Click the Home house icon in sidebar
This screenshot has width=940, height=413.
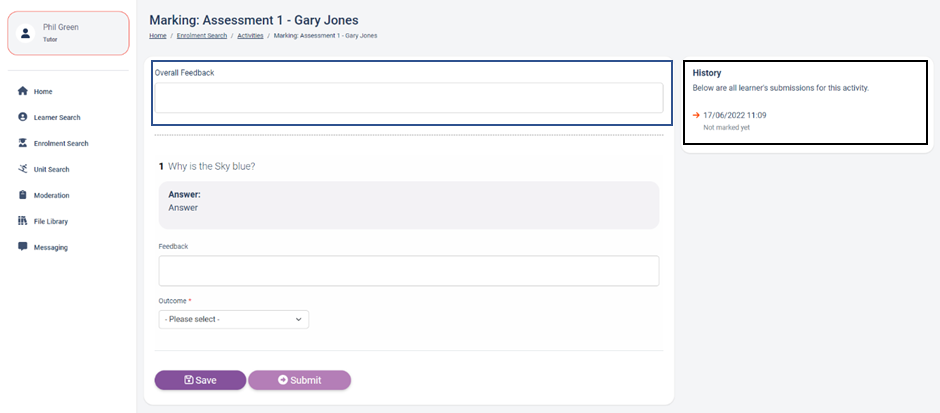pos(23,91)
